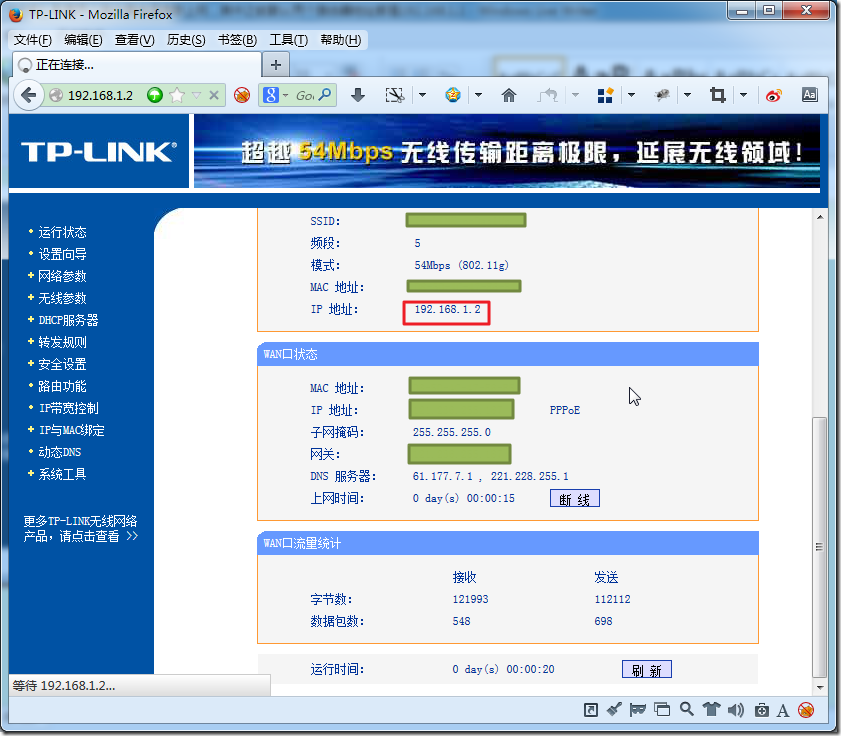Open the 工具(T) menu

click(289, 40)
